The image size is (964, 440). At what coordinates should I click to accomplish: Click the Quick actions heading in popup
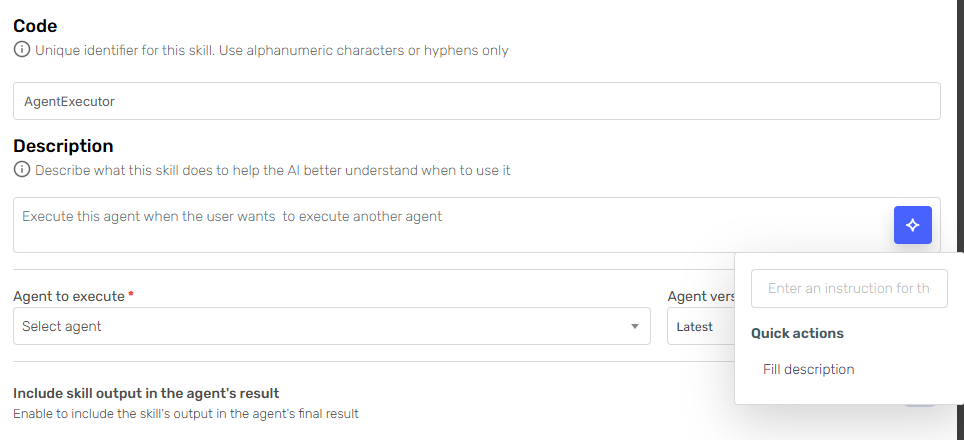pyautogui.click(x=797, y=333)
